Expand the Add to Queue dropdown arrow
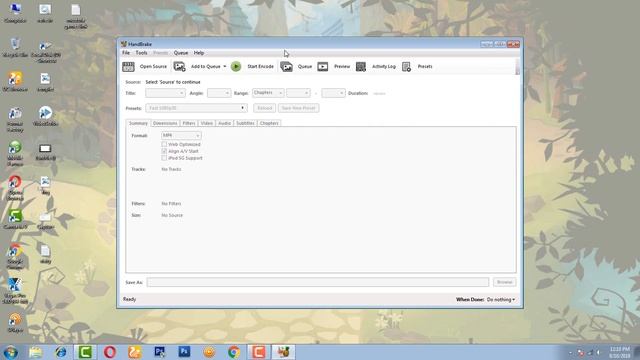This screenshot has width=640, height=360. click(224, 67)
